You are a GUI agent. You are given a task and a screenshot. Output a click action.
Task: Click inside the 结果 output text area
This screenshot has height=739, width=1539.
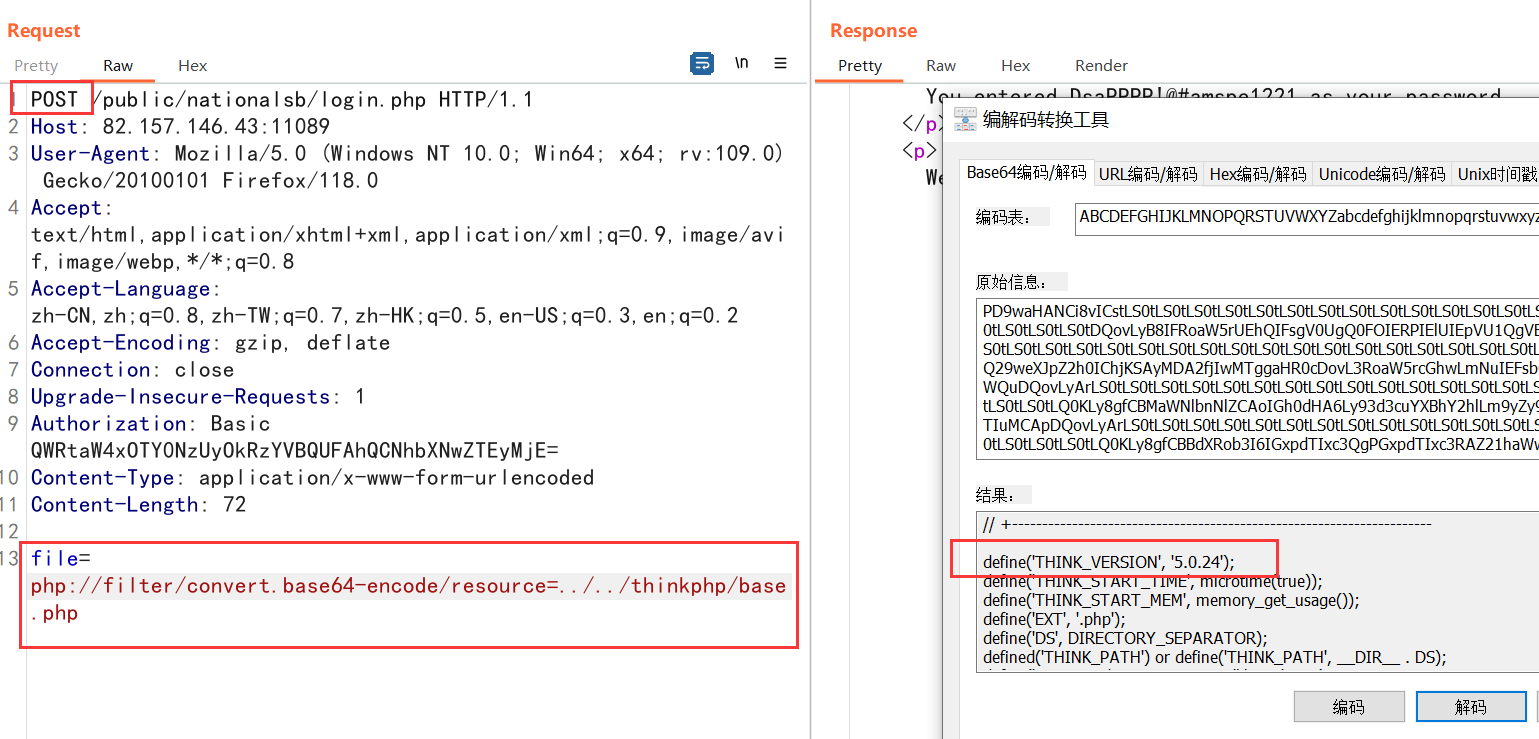pyautogui.click(x=1257, y=591)
